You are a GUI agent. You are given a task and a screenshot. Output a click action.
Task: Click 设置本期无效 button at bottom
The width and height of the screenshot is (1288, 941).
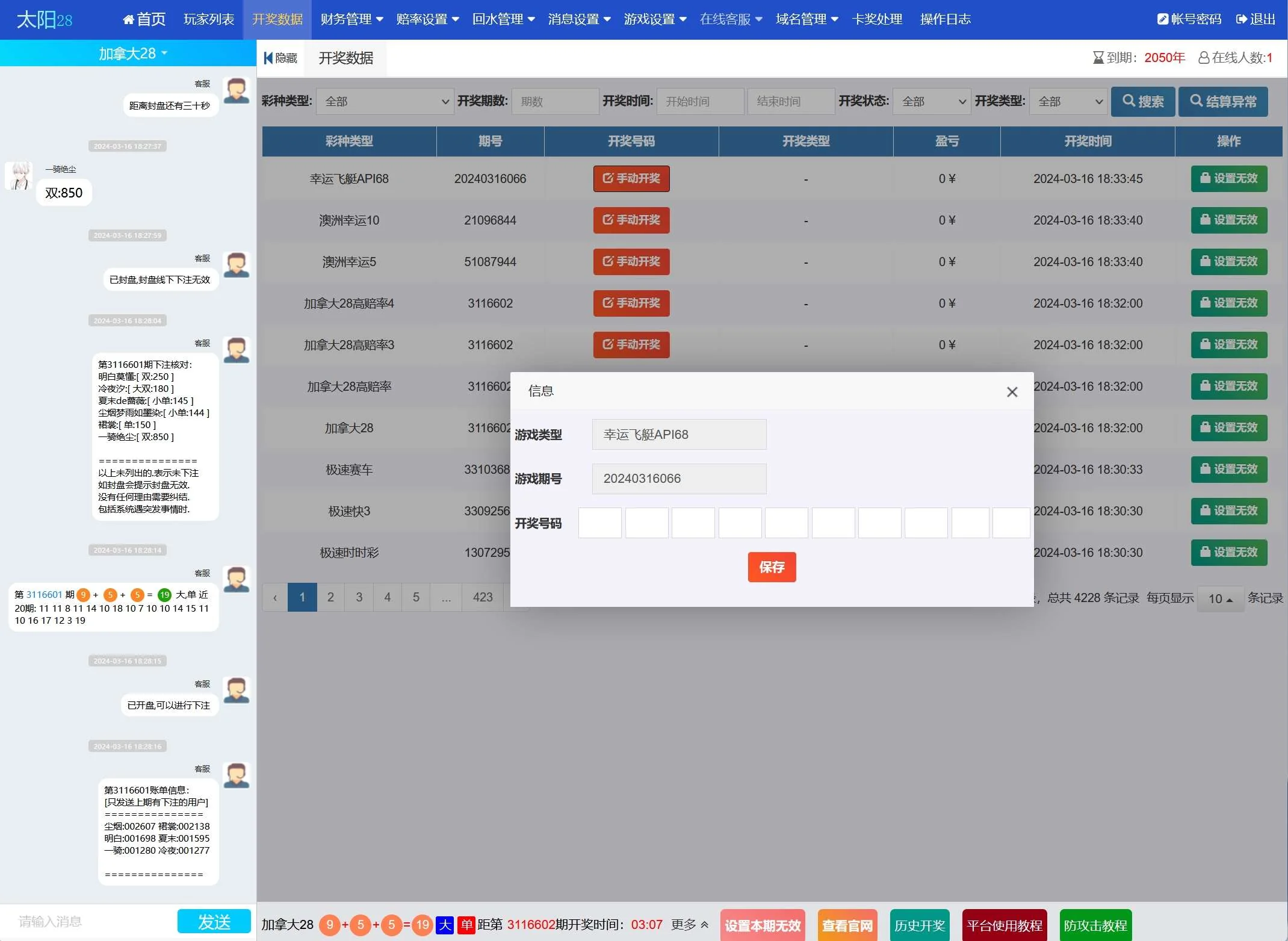[762, 925]
